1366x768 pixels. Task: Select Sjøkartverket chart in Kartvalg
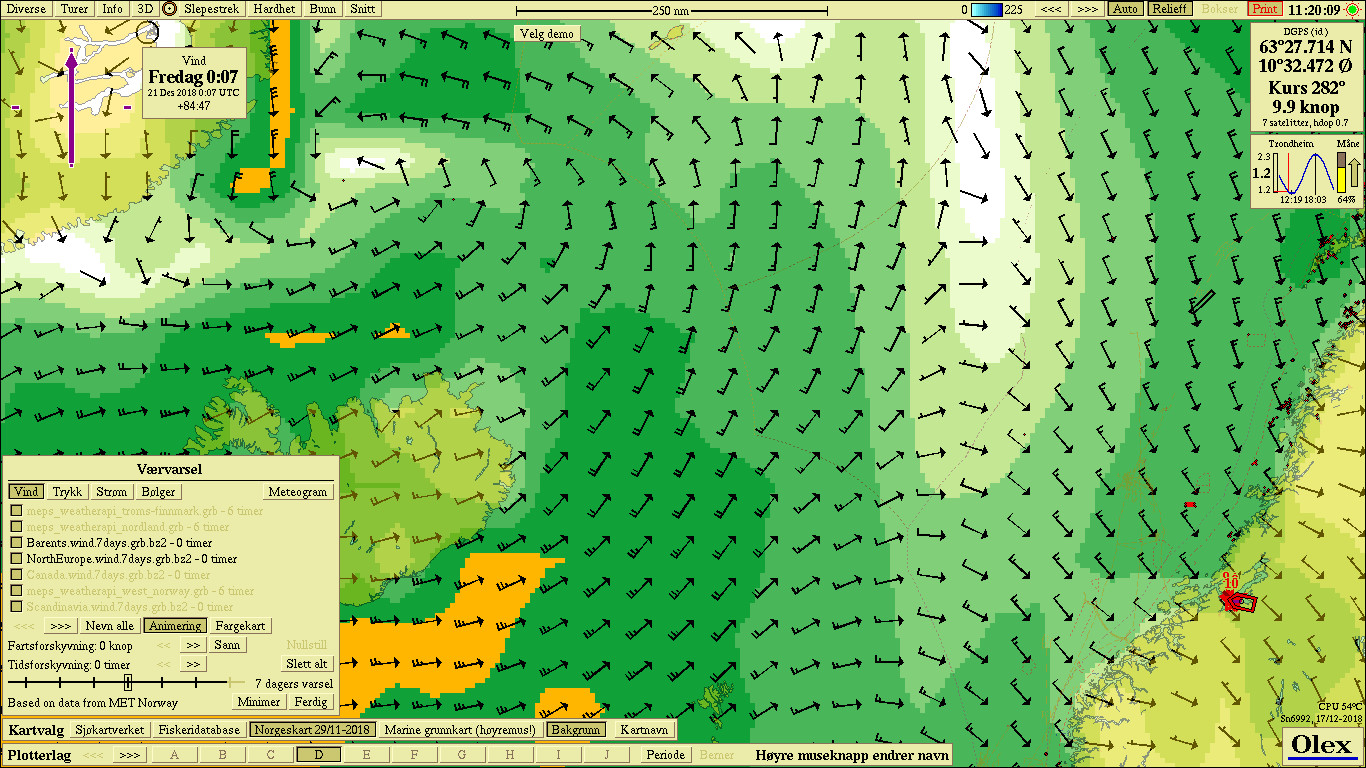pyautogui.click(x=110, y=730)
